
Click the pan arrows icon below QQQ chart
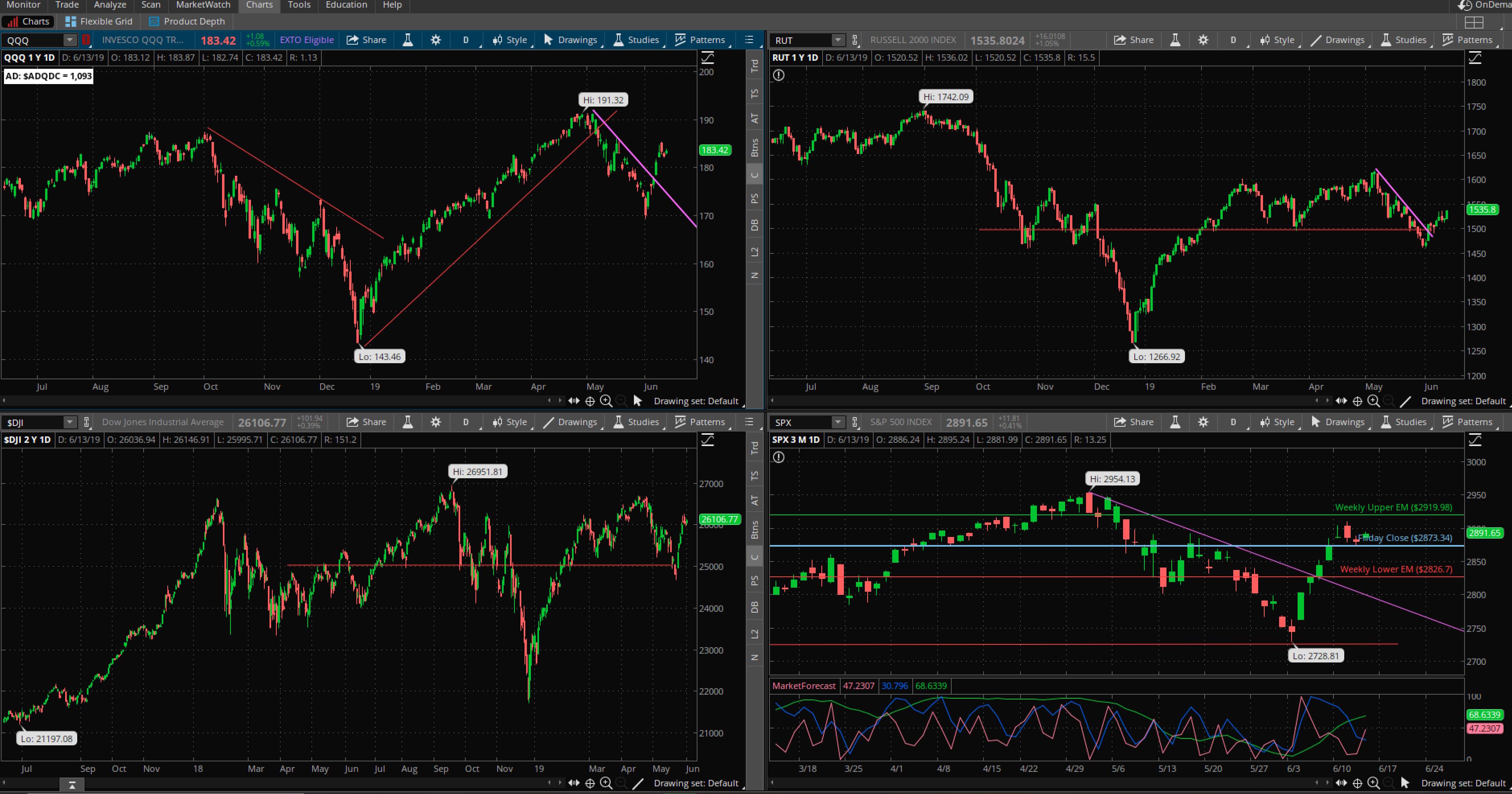(x=574, y=401)
